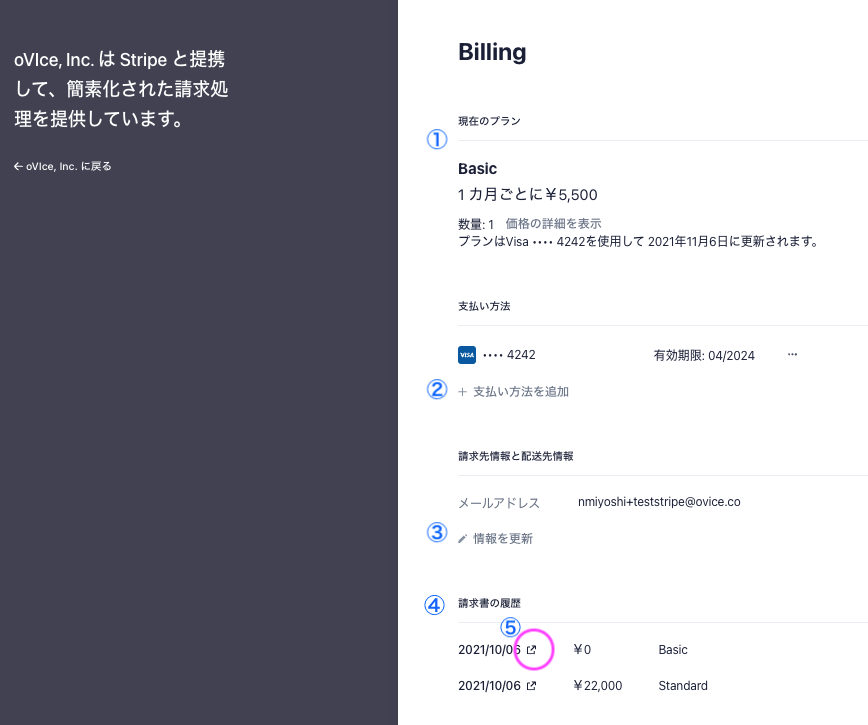
Task: Click the ¥22,000 invoice amount
Action: 597,686
